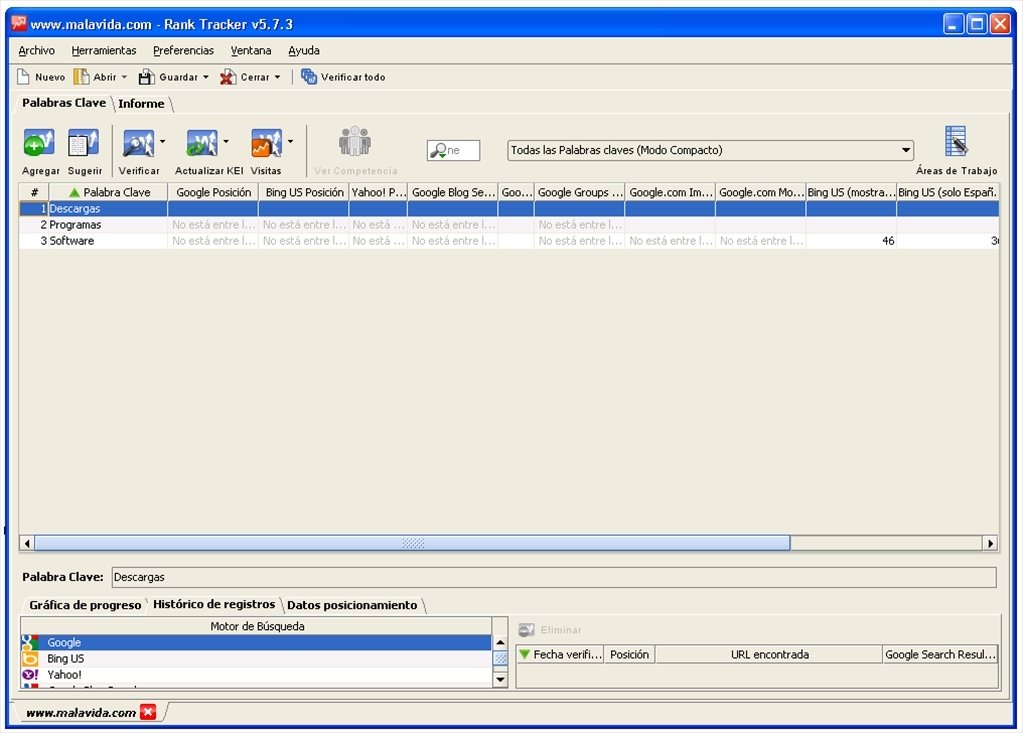Expand the Guardar dropdown arrow

point(206,77)
